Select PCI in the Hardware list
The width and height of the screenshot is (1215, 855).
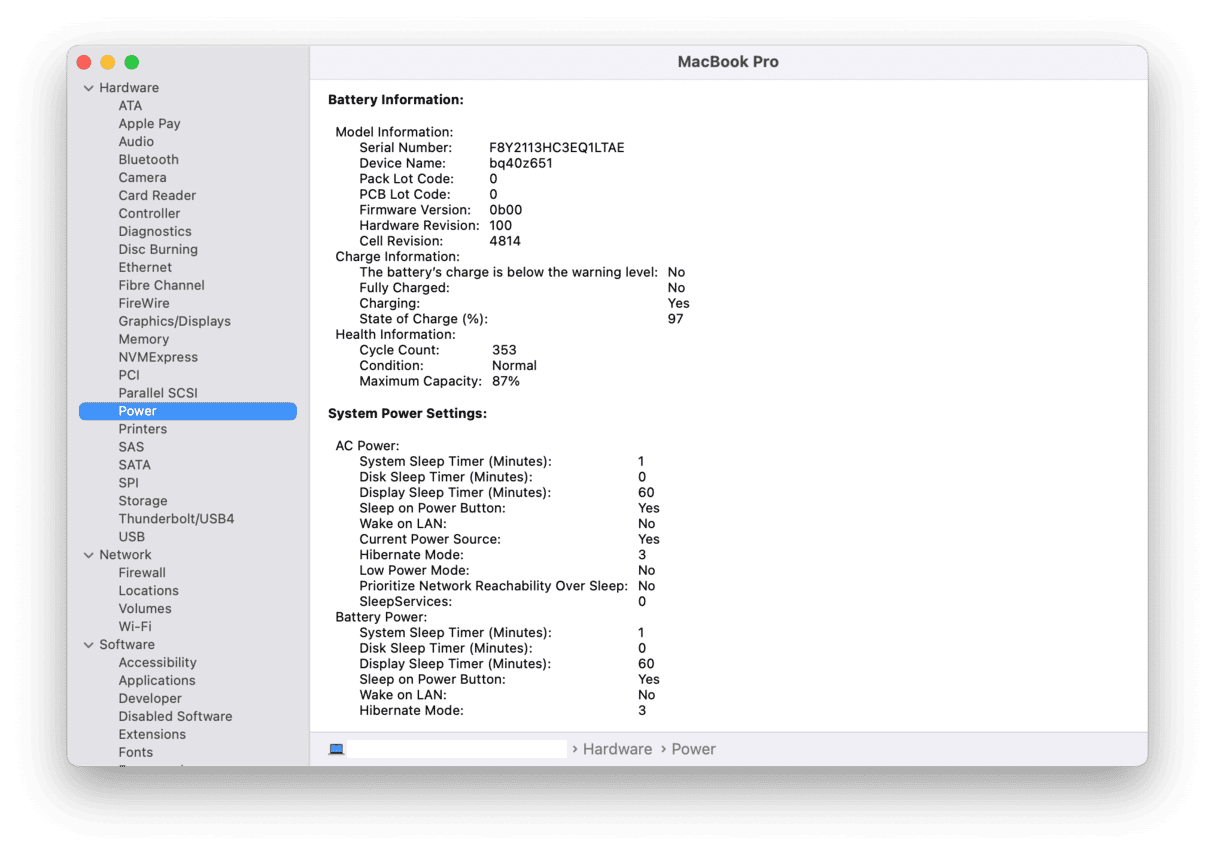tap(129, 376)
